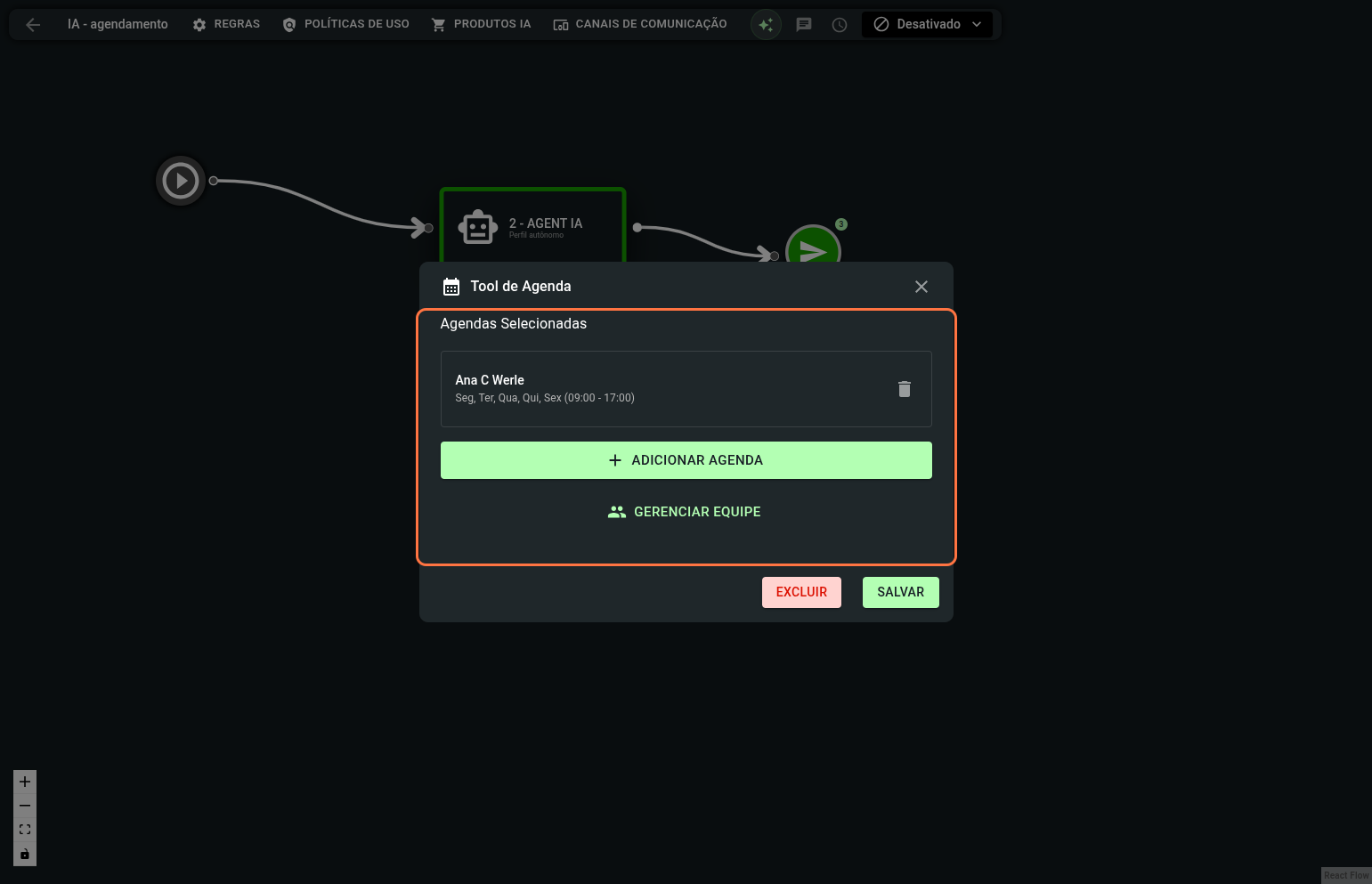Expand the Desativado status dropdown
The width and height of the screenshot is (1372, 884).
[927, 24]
